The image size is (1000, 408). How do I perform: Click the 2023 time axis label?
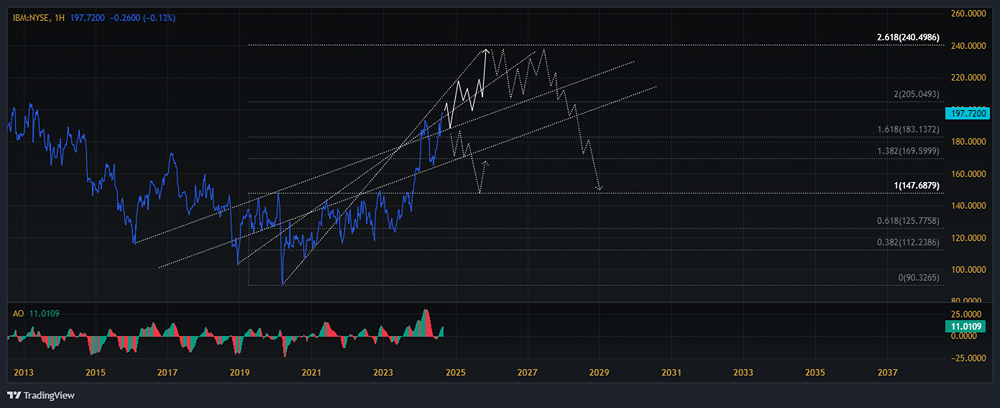coord(383,372)
